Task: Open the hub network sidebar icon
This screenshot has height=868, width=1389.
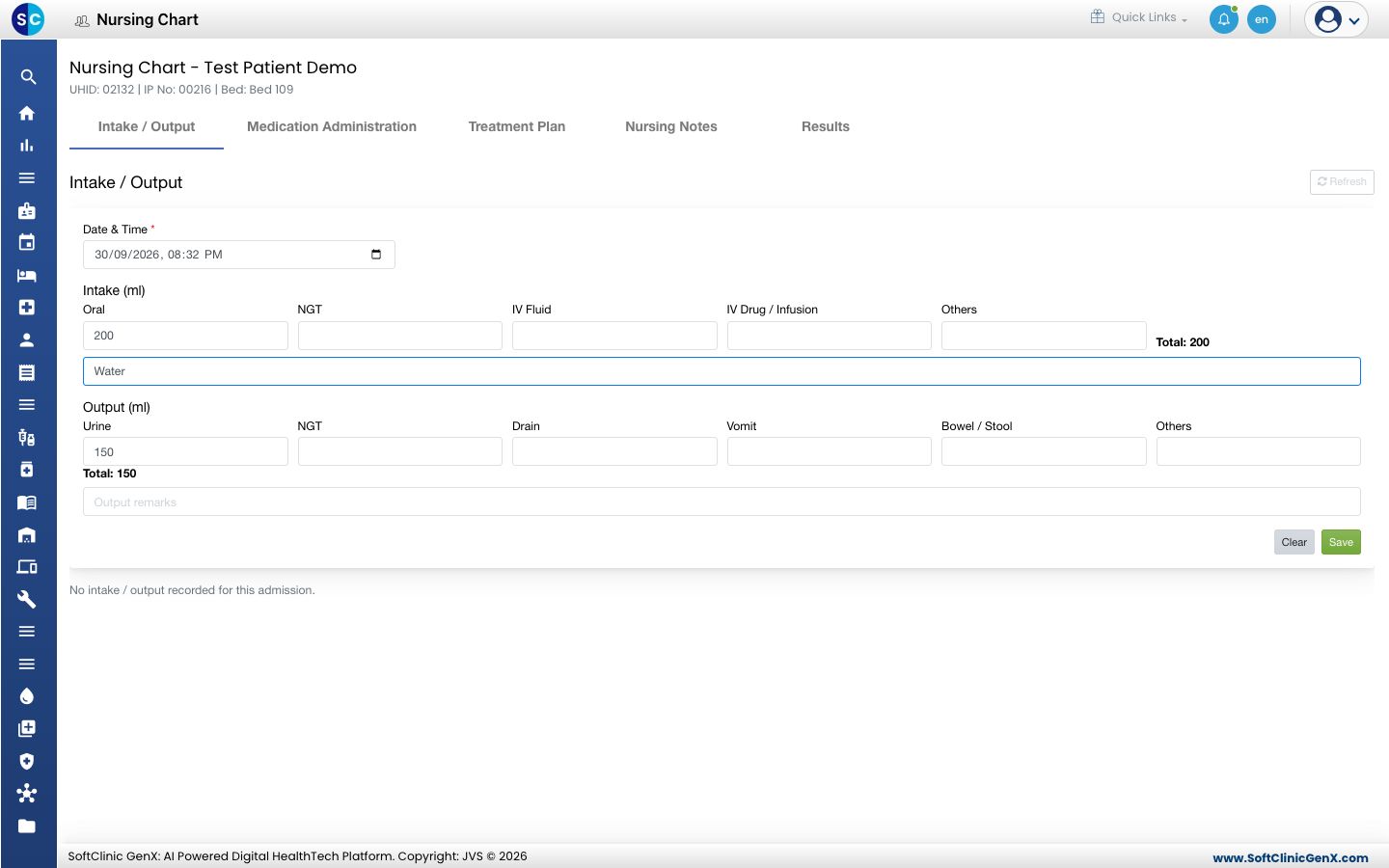Action: (27, 794)
